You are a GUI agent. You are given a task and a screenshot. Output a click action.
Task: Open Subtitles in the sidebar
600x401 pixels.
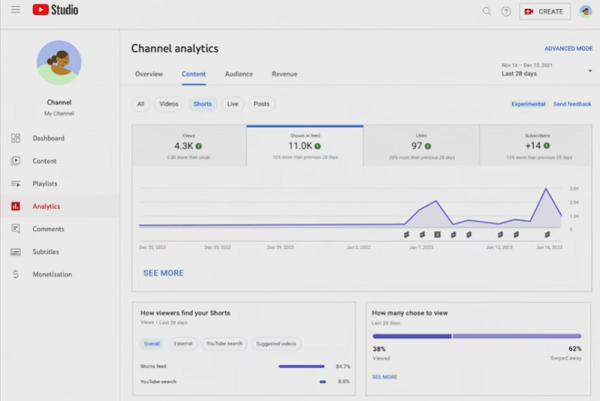pos(46,252)
